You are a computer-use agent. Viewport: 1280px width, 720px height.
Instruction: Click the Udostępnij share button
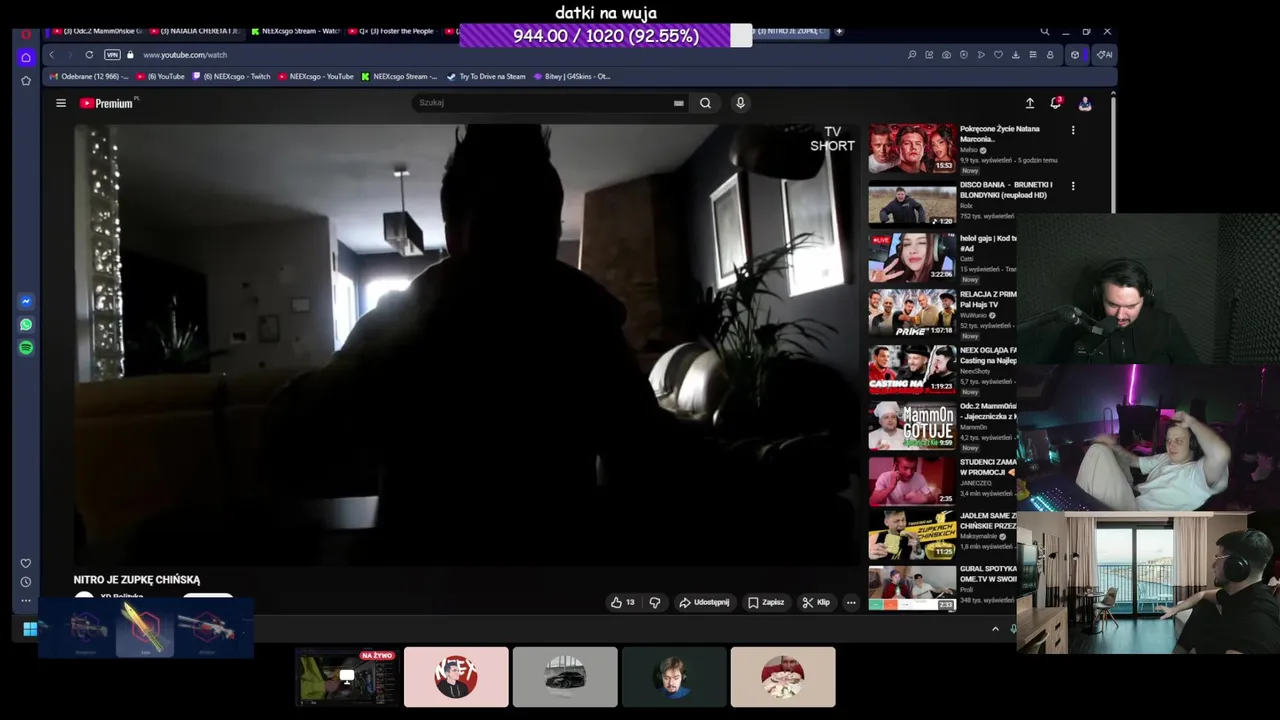pyautogui.click(x=704, y=602)
